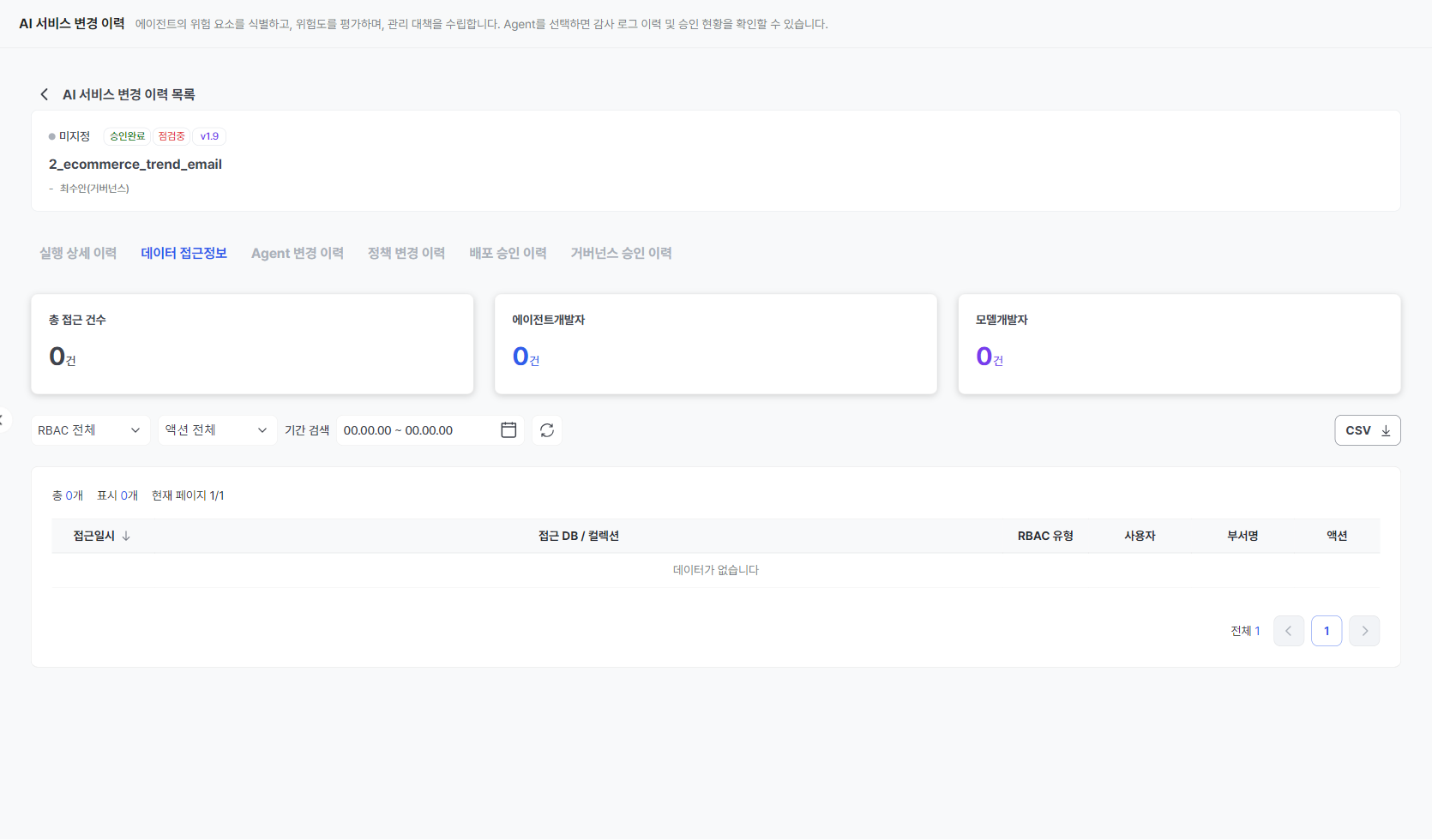Screen dimensions: 1432x840
Task: Sort by 접근일시 arrow icon
Action: coord(126,536)
